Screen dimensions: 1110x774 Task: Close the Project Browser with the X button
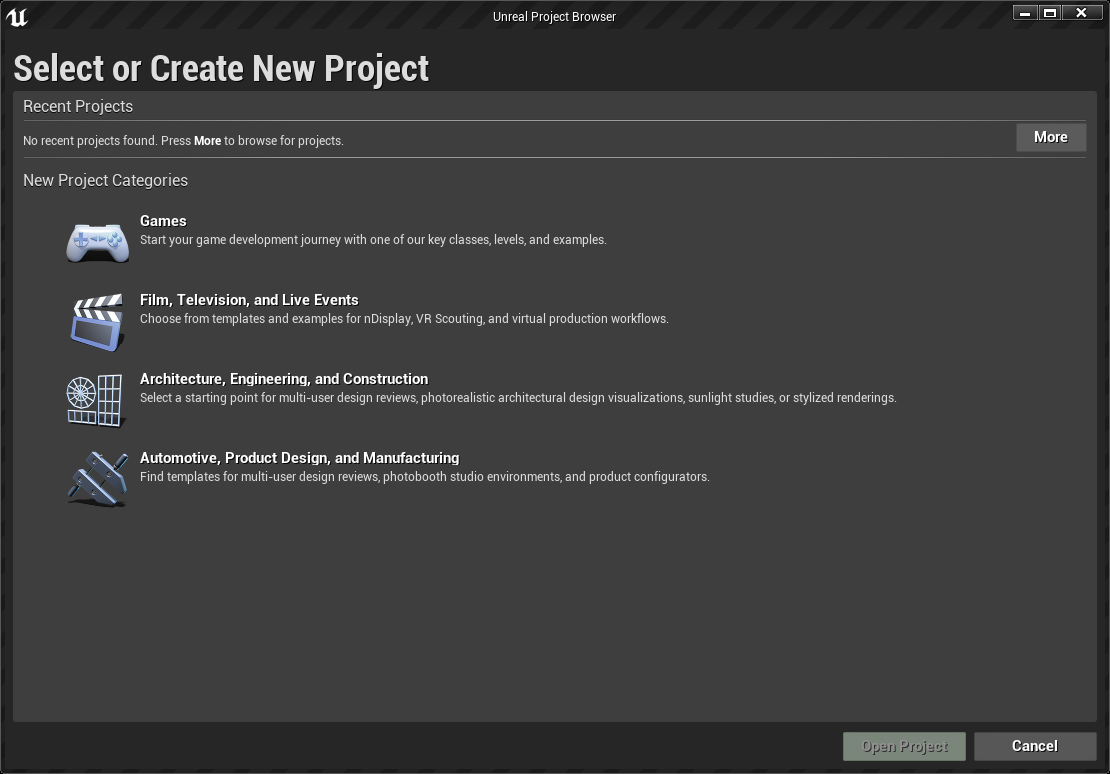pos(1081,13)
